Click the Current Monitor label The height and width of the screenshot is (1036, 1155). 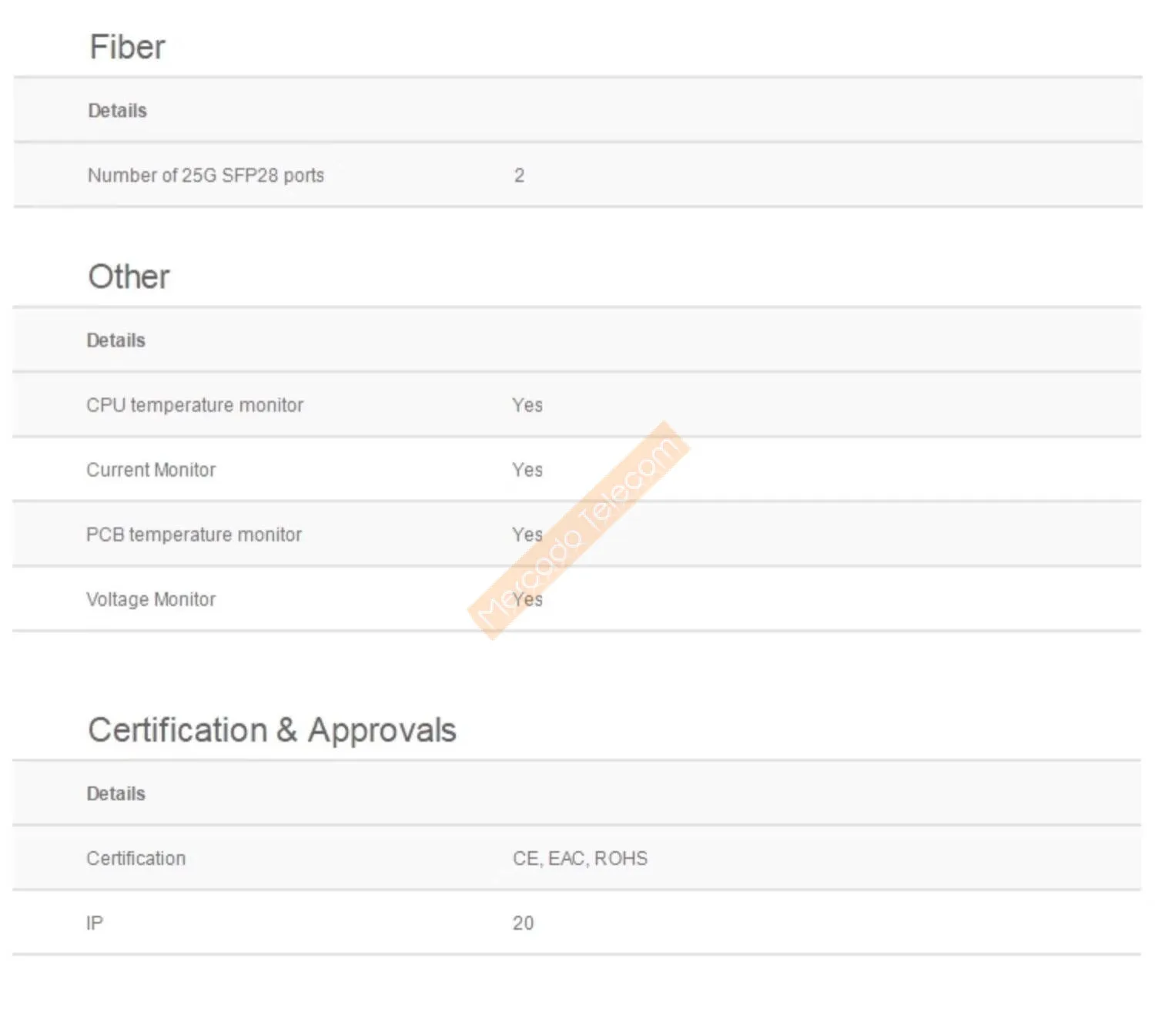coord(151,470)
